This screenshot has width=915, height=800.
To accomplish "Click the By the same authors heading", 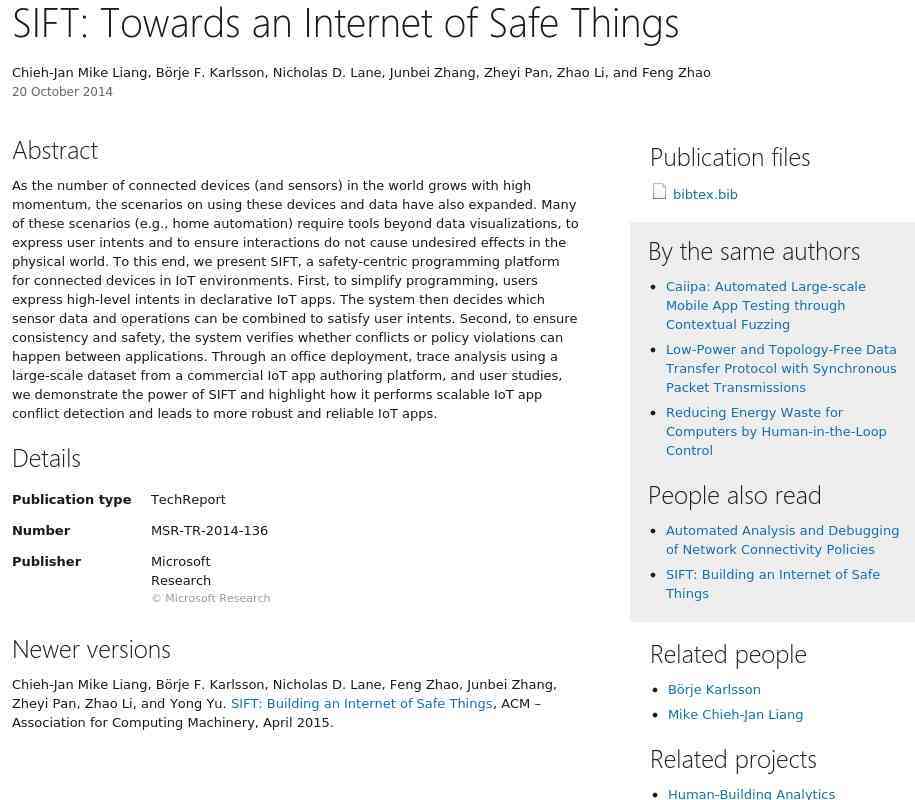I will (x=754, y=252).
